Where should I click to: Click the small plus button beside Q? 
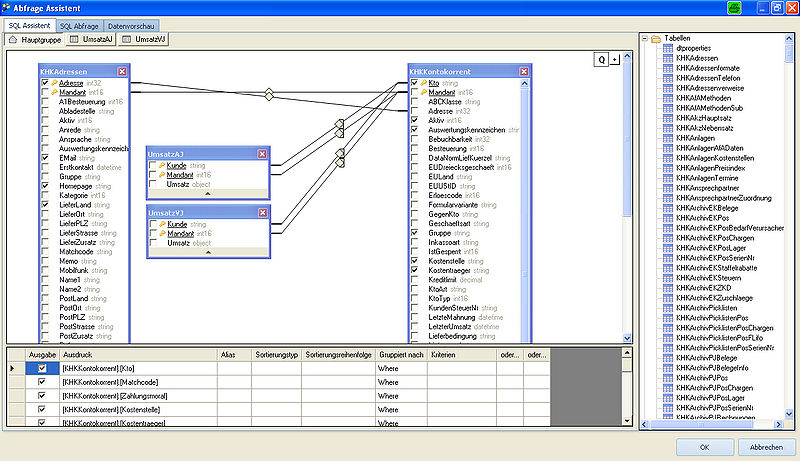615,60
